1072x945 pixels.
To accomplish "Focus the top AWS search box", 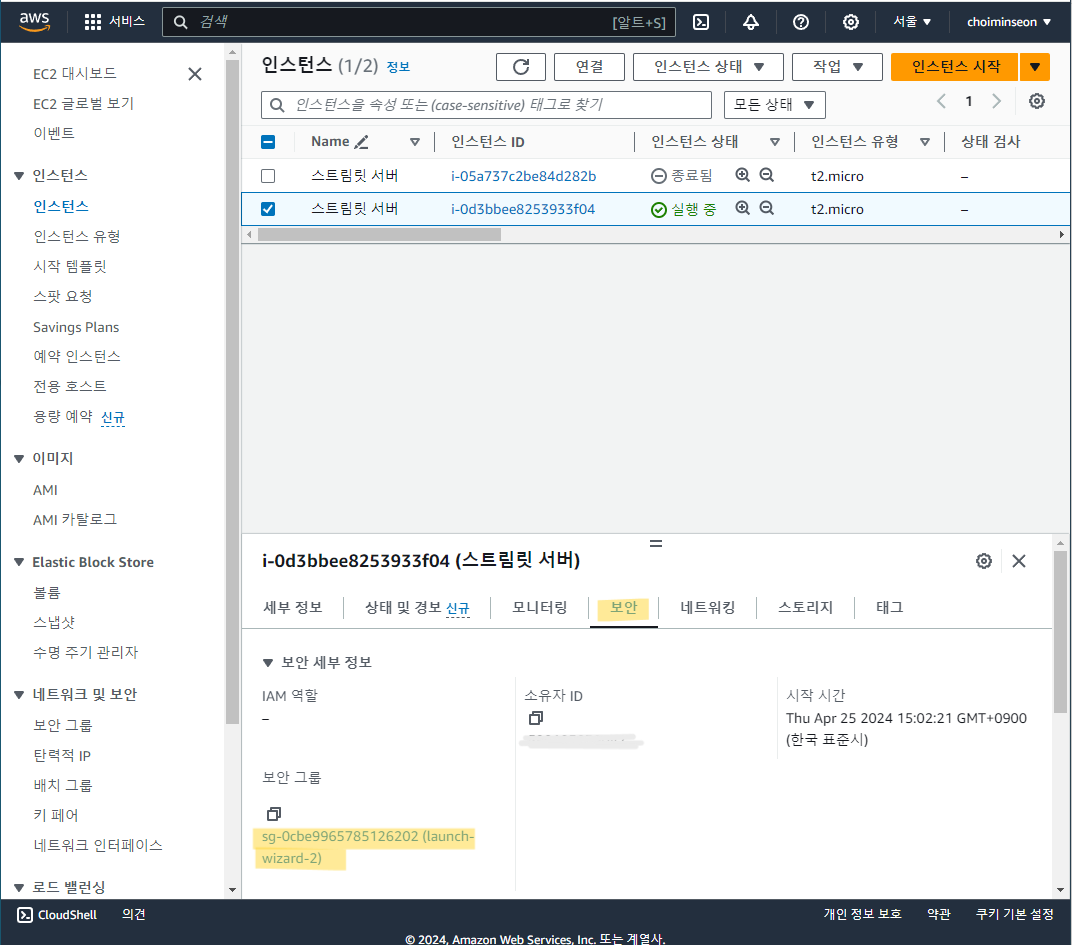I will [418, 22].
